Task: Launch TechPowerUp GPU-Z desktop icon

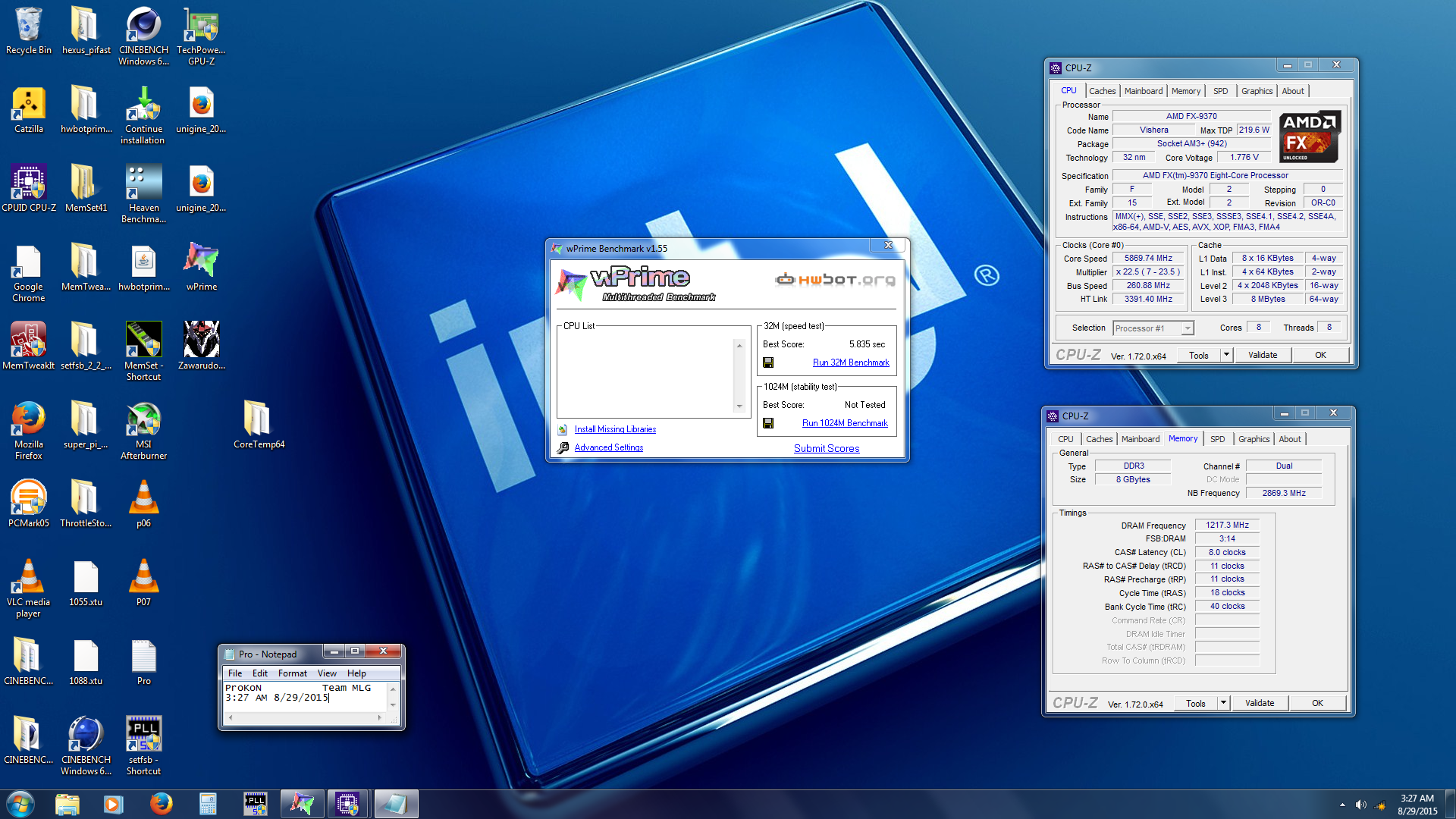Action: (x=201, y=36)
